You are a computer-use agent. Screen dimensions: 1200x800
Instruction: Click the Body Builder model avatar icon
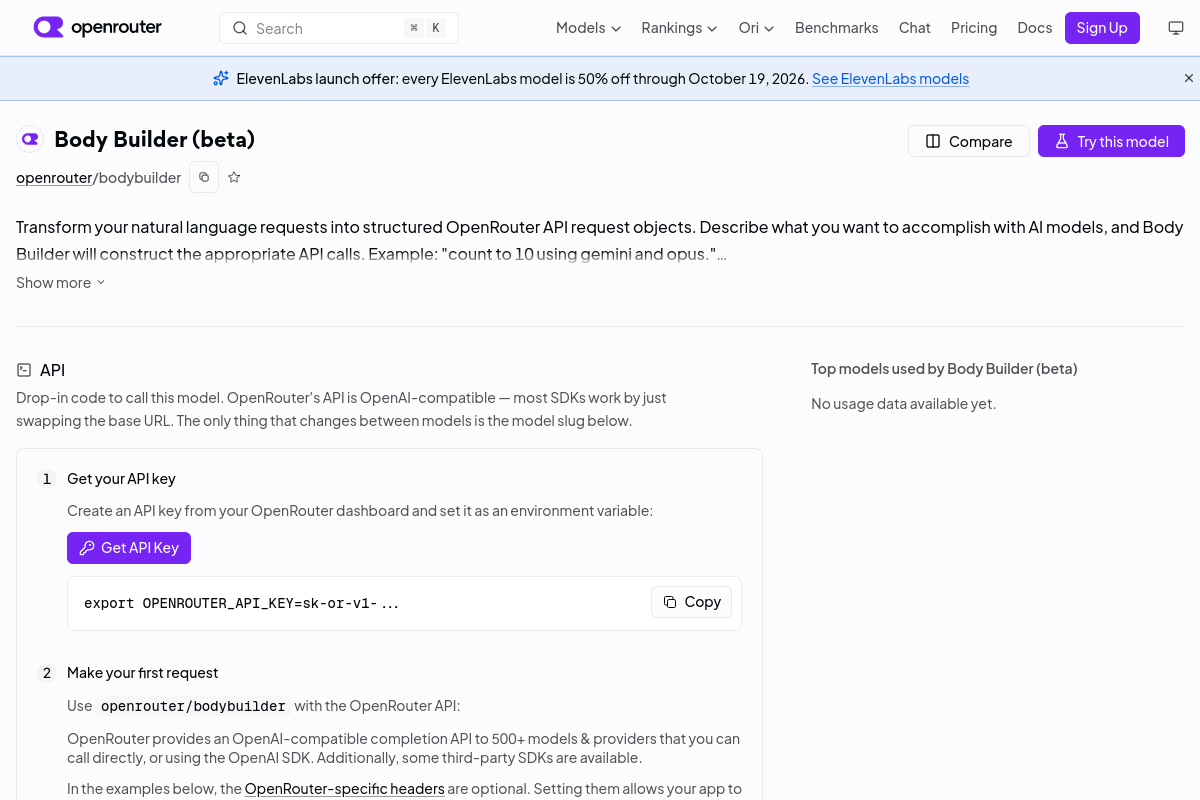point(31,140)
